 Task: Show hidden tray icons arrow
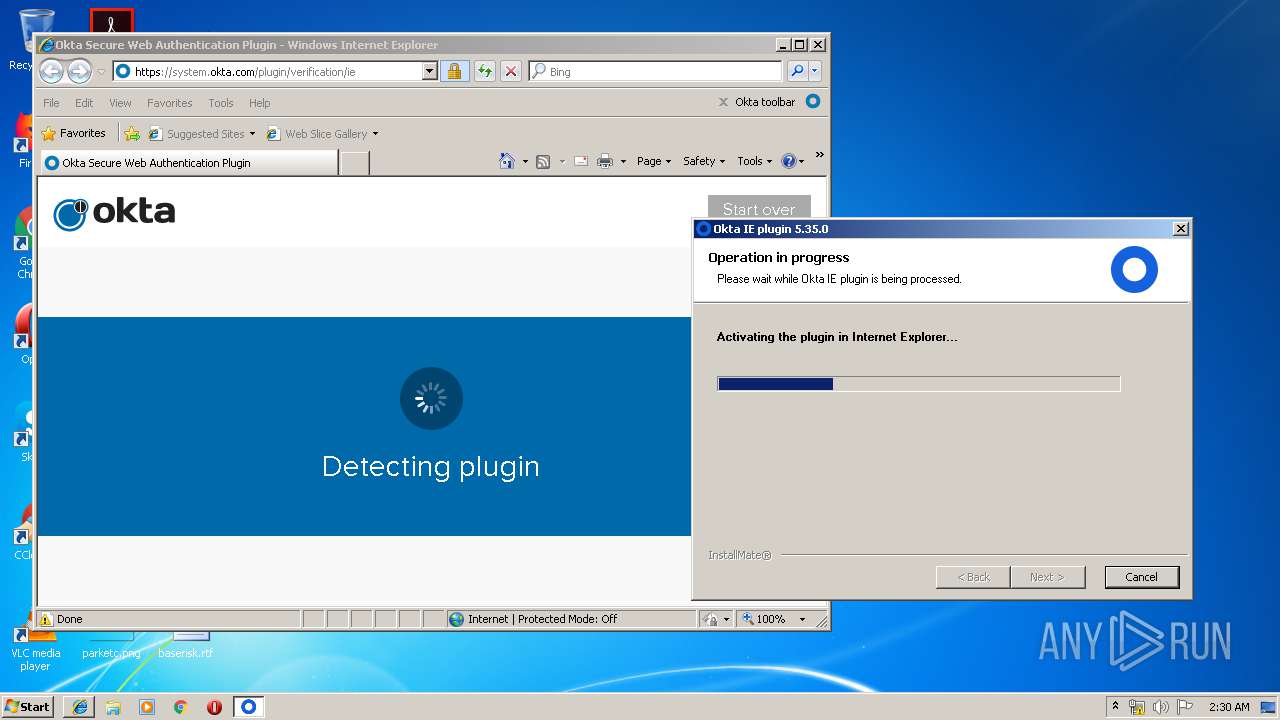(1116, 706)
